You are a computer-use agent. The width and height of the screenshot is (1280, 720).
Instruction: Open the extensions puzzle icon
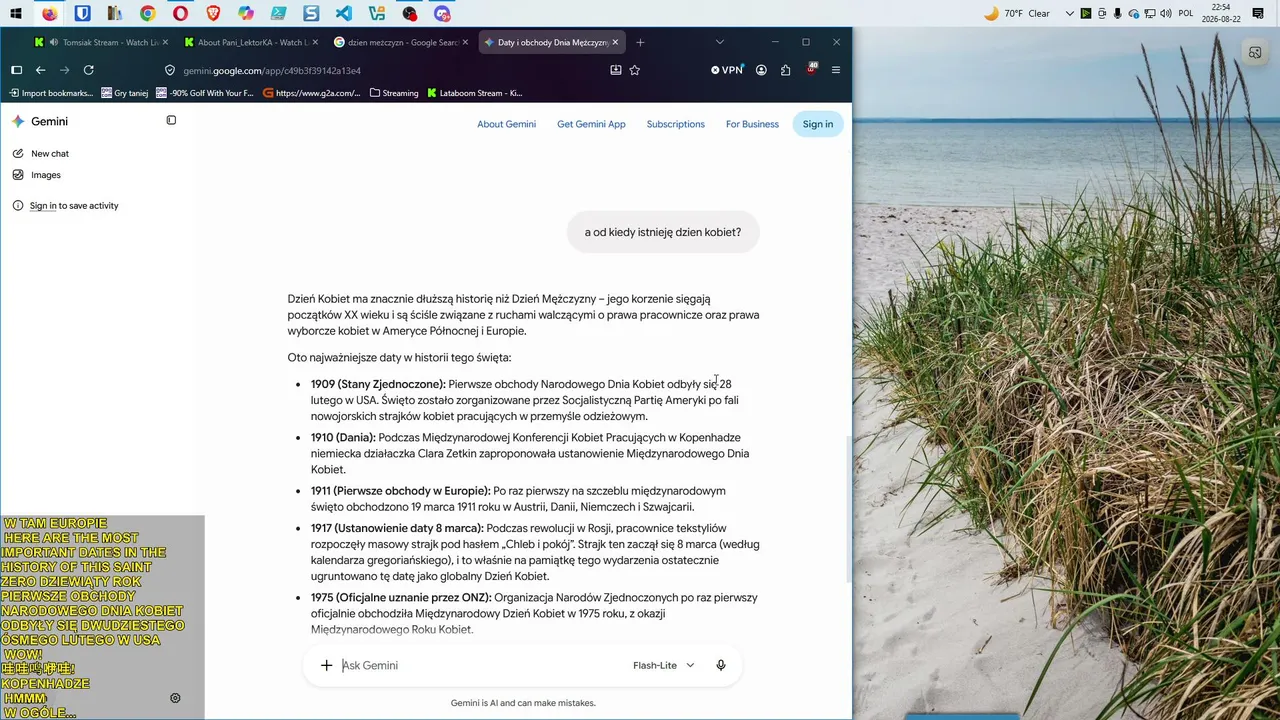point(786,70)
